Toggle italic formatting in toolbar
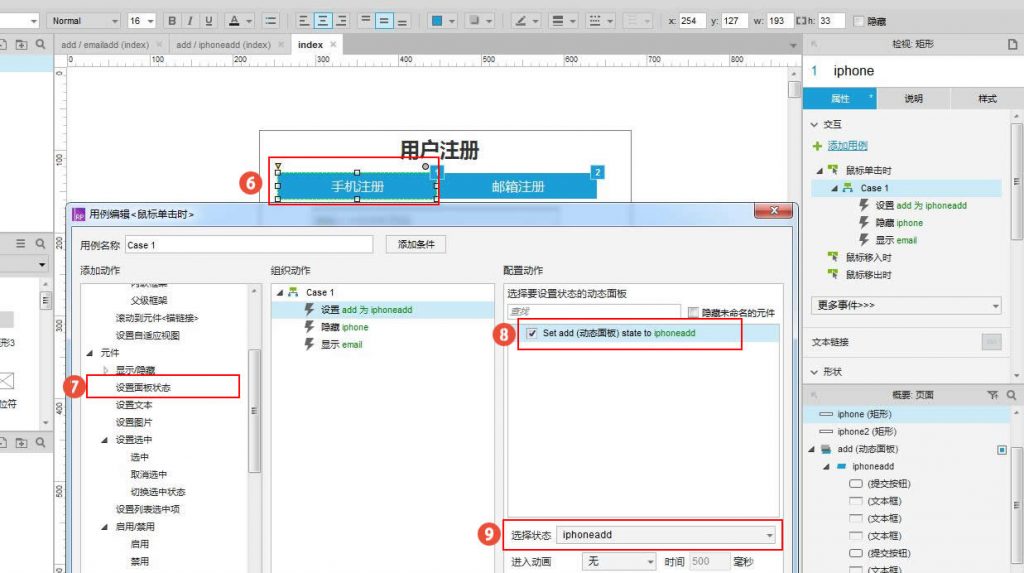Image resolution: width=1024 pixels, height=573 pixels. 190,21
